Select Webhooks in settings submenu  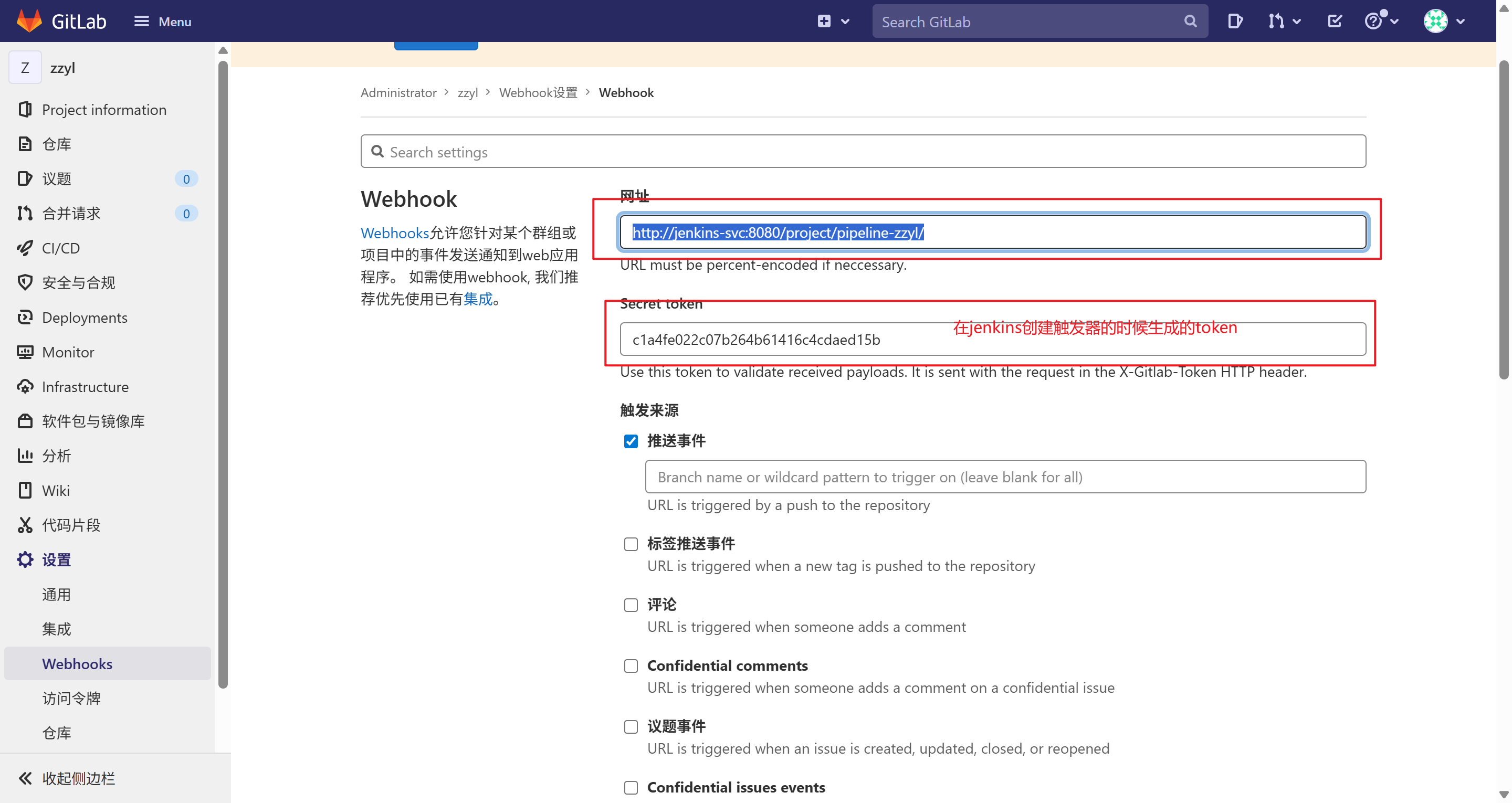pos(108,663)
